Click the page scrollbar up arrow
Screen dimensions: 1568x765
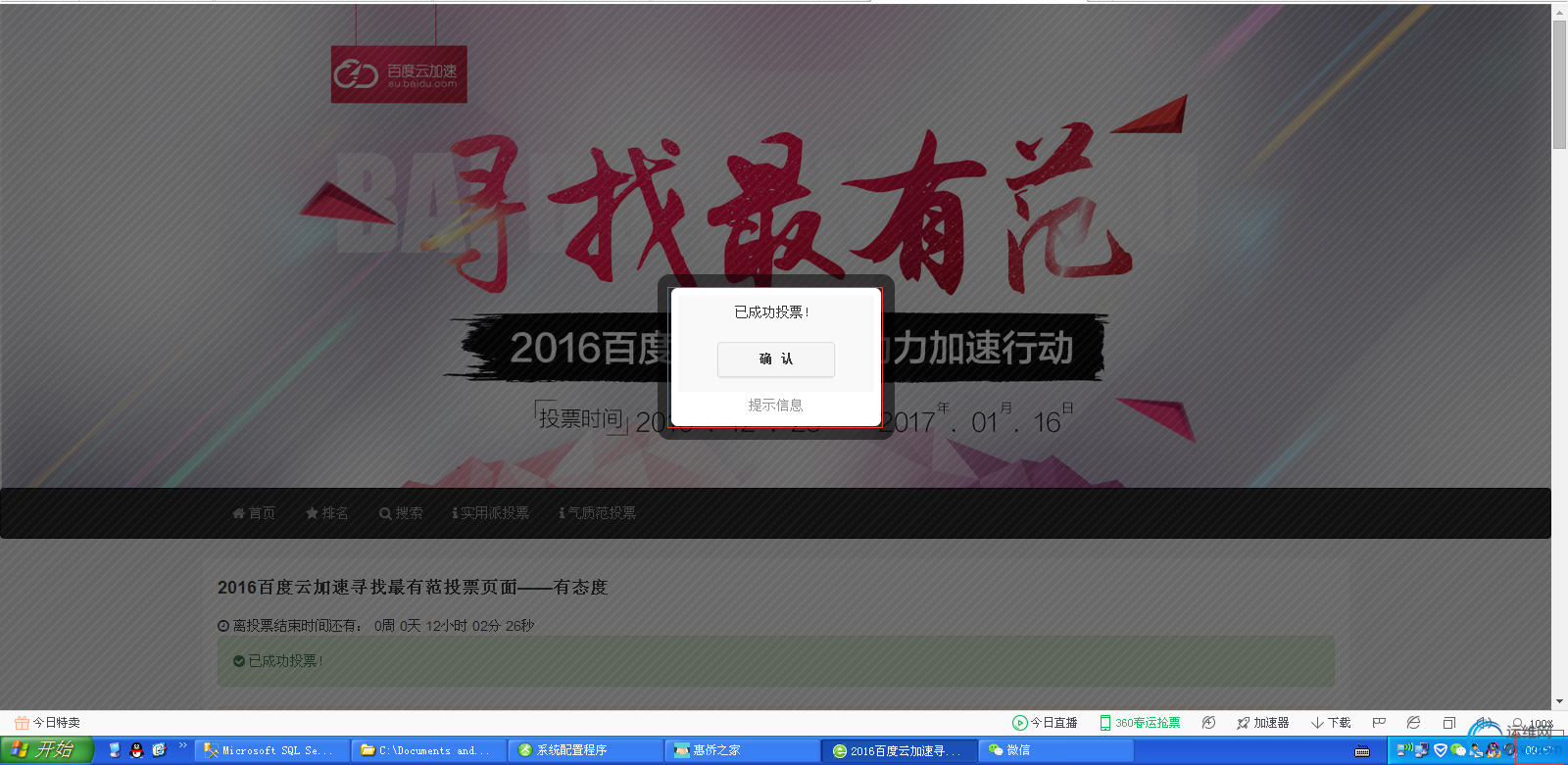tap(1559, 12)
